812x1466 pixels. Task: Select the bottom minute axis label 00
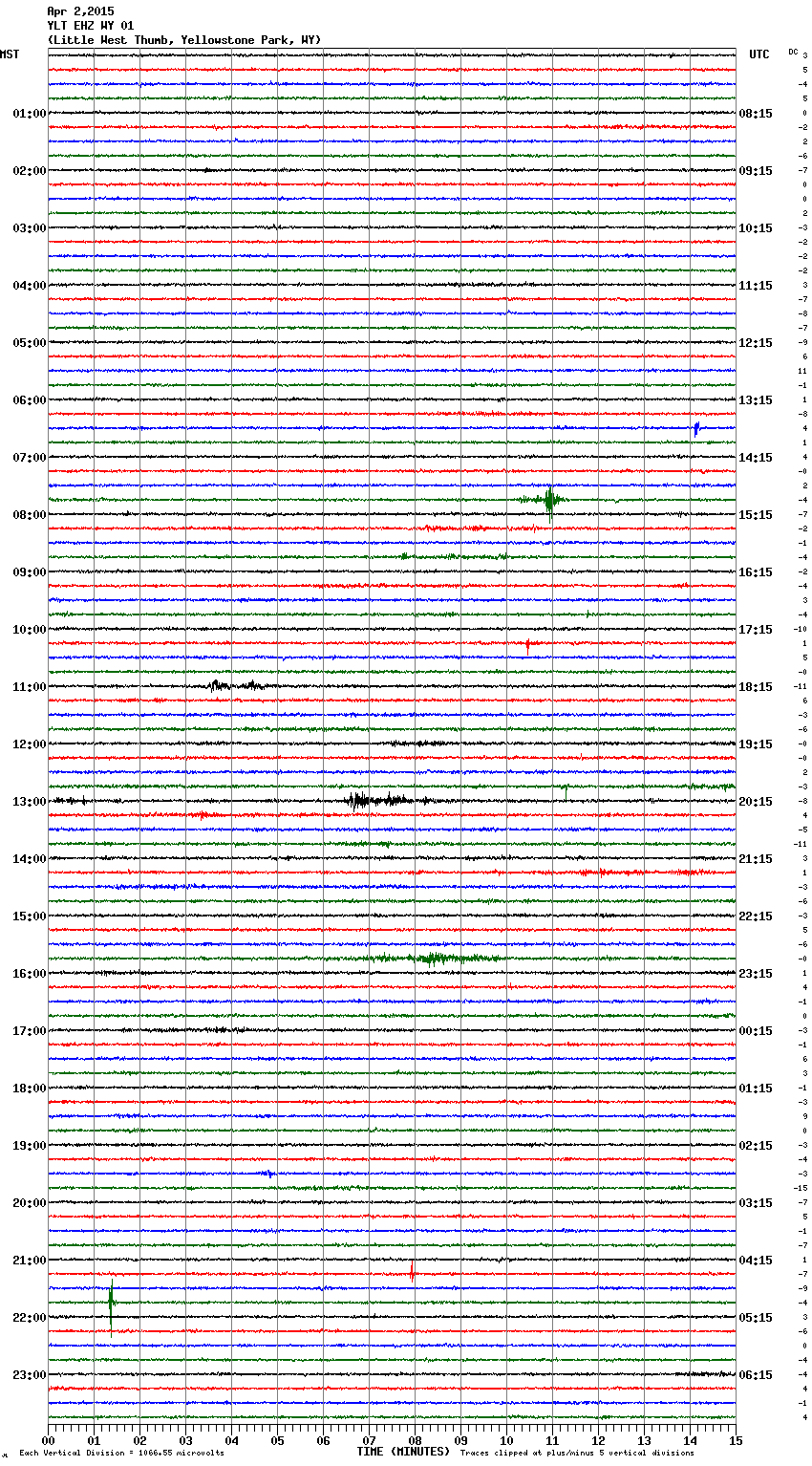click(x=49, y=1441)
